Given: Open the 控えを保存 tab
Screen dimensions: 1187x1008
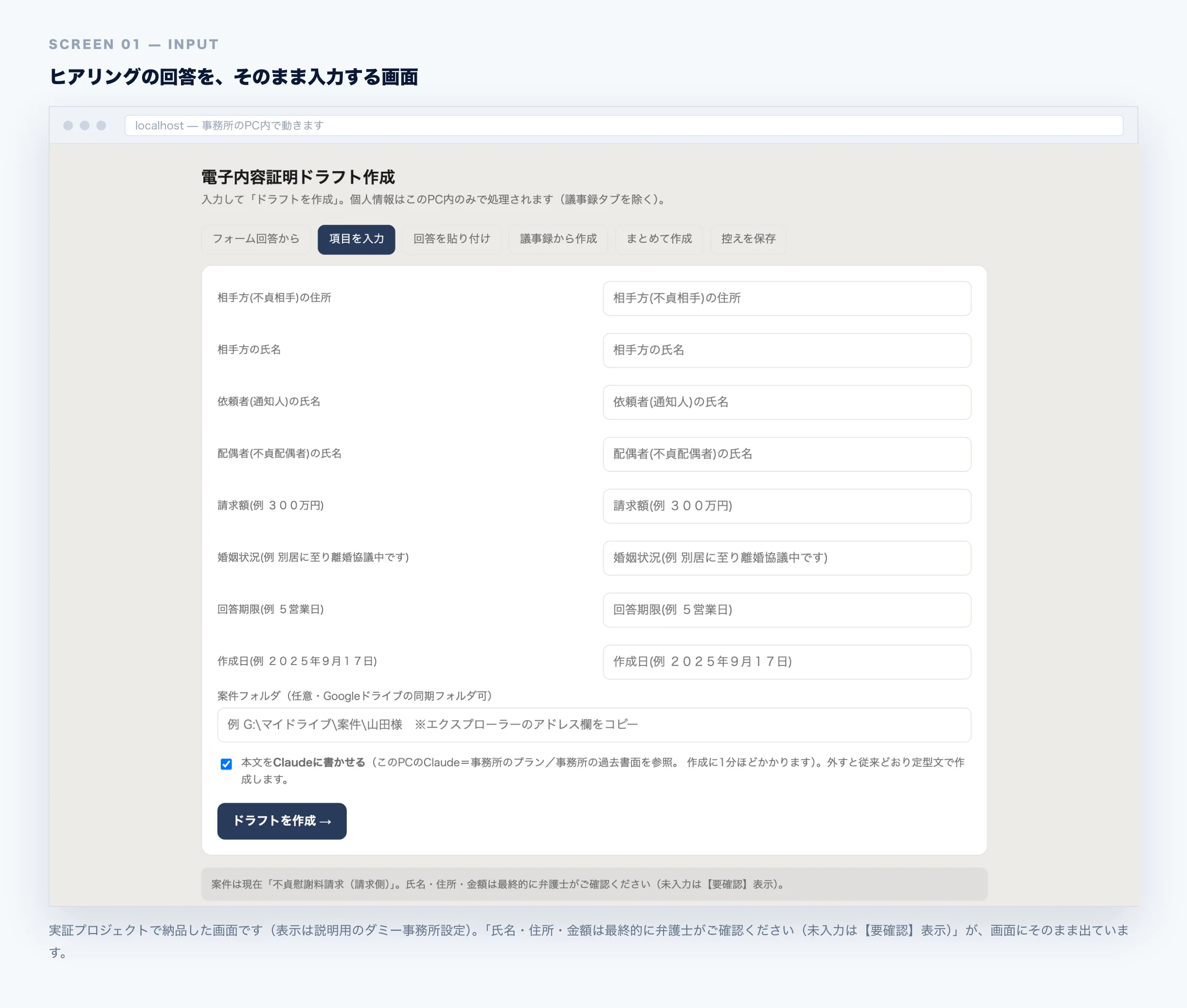Looking at the screenshot, I should [x=748, y=239].
